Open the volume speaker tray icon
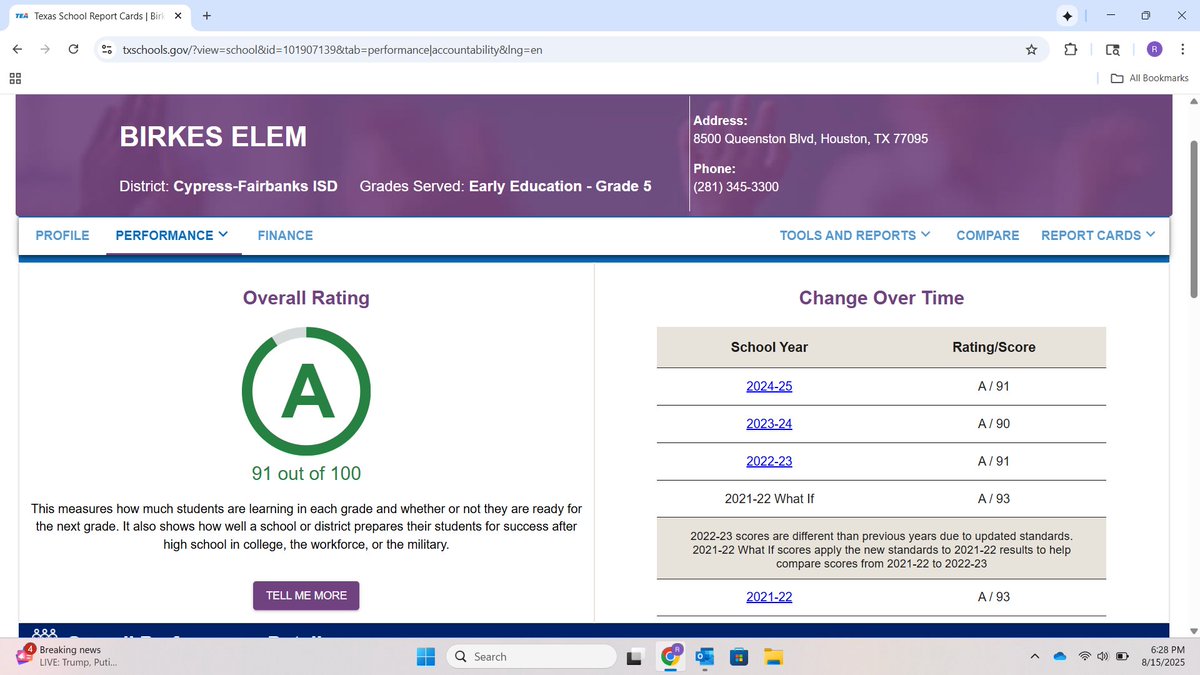Screen dimensions: 1200x675 click(x=1103, y=657)
